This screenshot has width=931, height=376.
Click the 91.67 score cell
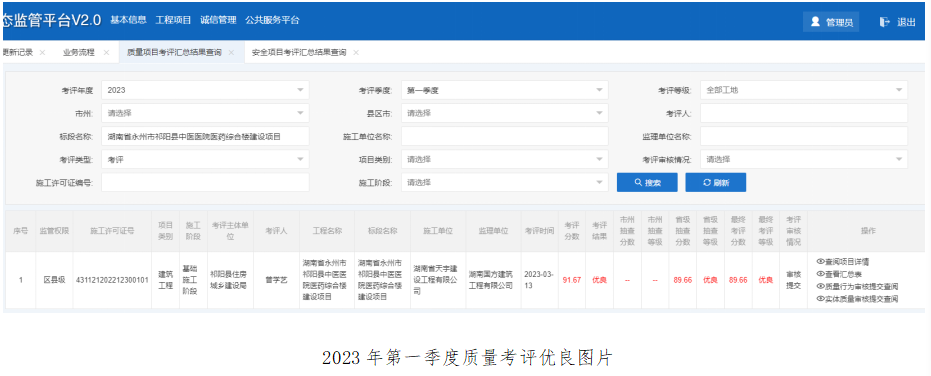pos(572,280)
